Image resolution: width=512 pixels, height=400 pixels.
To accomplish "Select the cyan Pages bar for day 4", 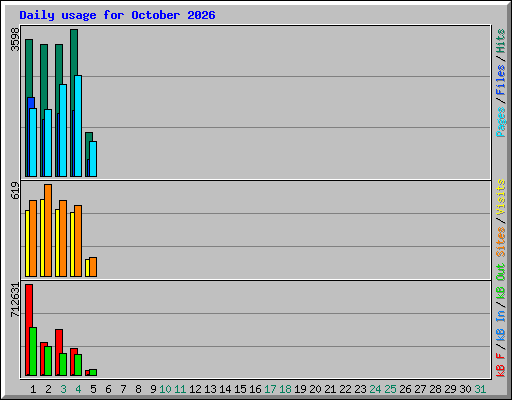I will coord(78,126).
